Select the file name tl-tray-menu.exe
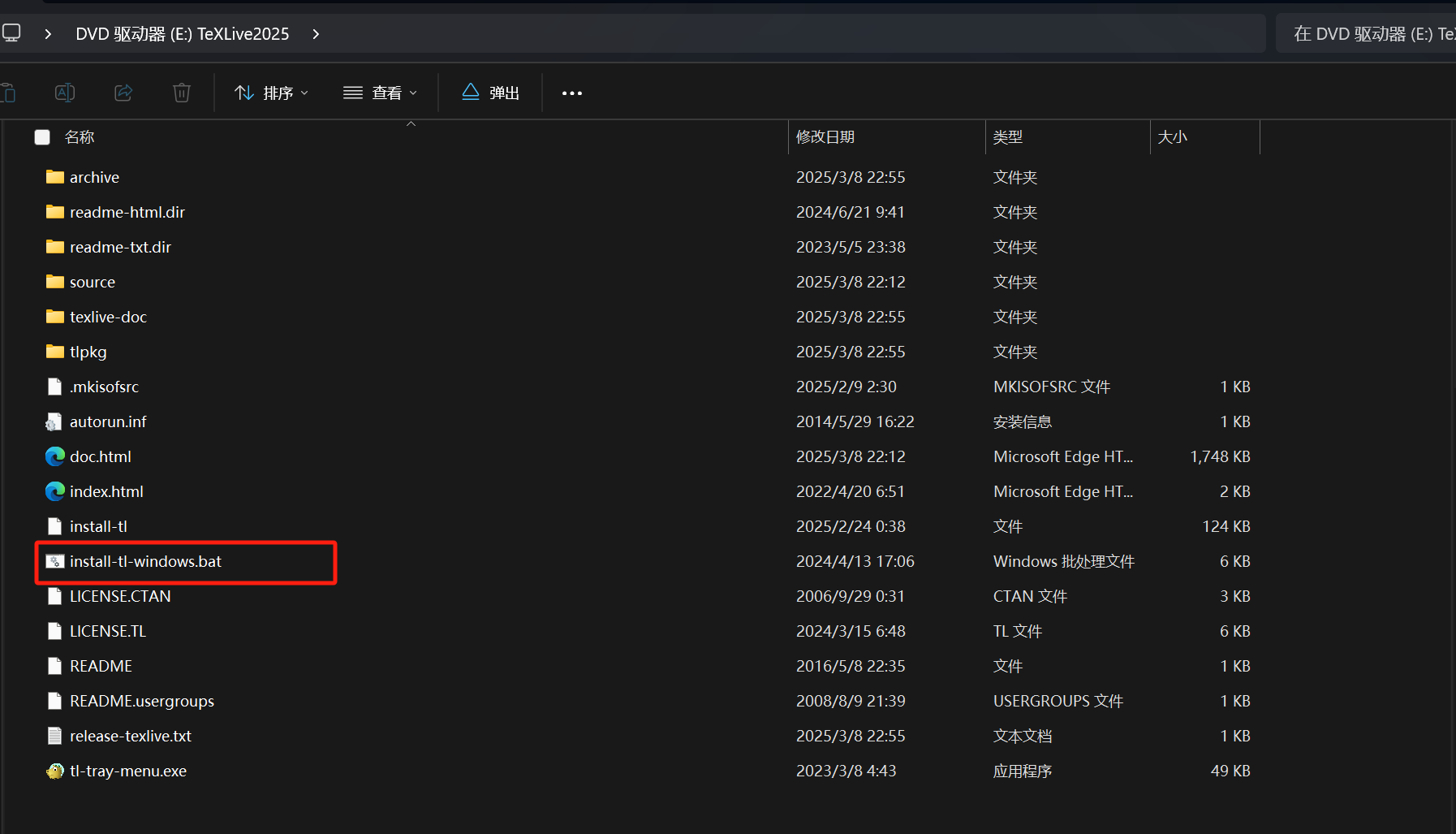Image resolution: width=1456 pixels, height=834 pixels. [x=128, y=771]
